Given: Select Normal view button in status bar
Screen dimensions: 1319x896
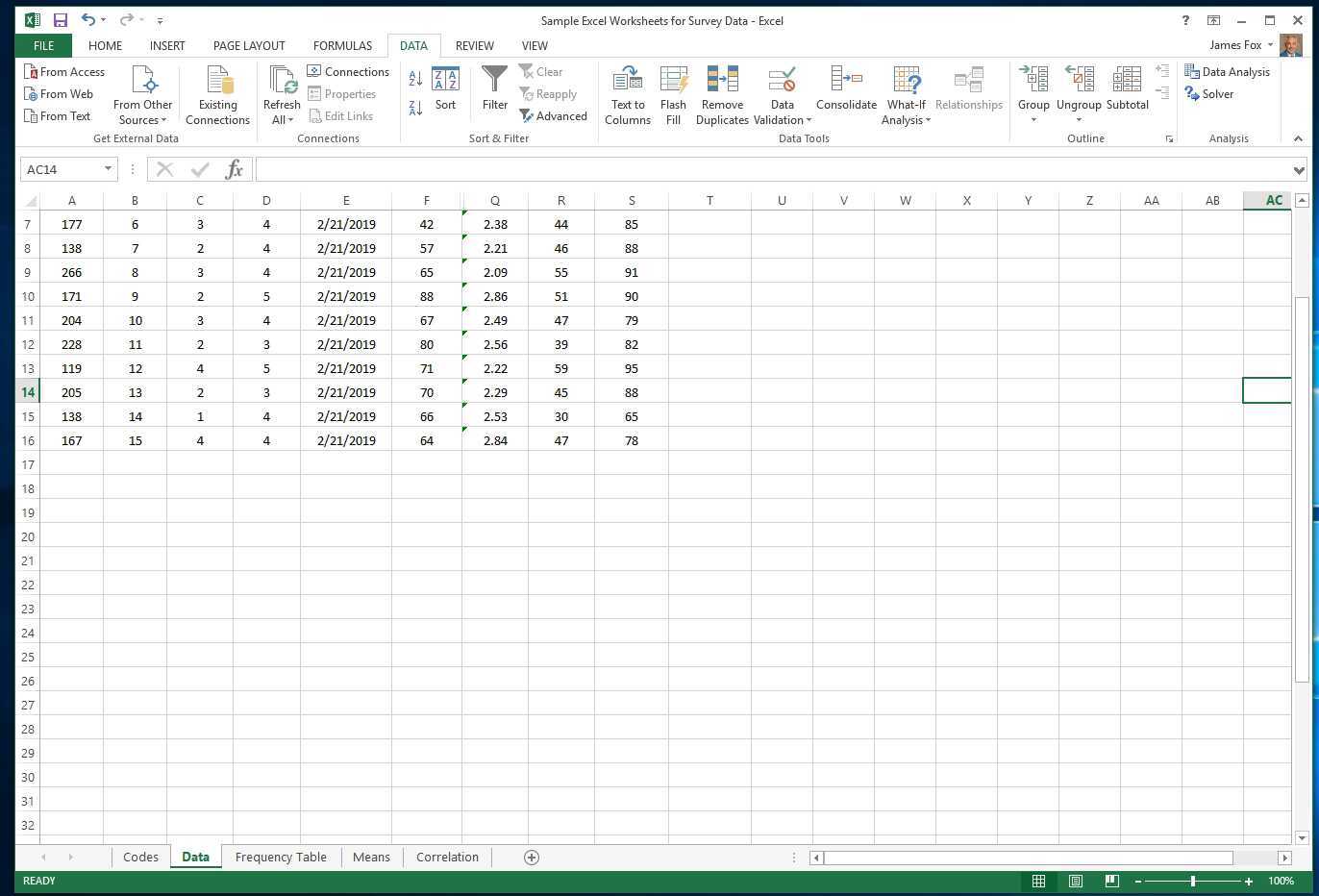Looking at the screenshot, I should tap(1038, 881).
